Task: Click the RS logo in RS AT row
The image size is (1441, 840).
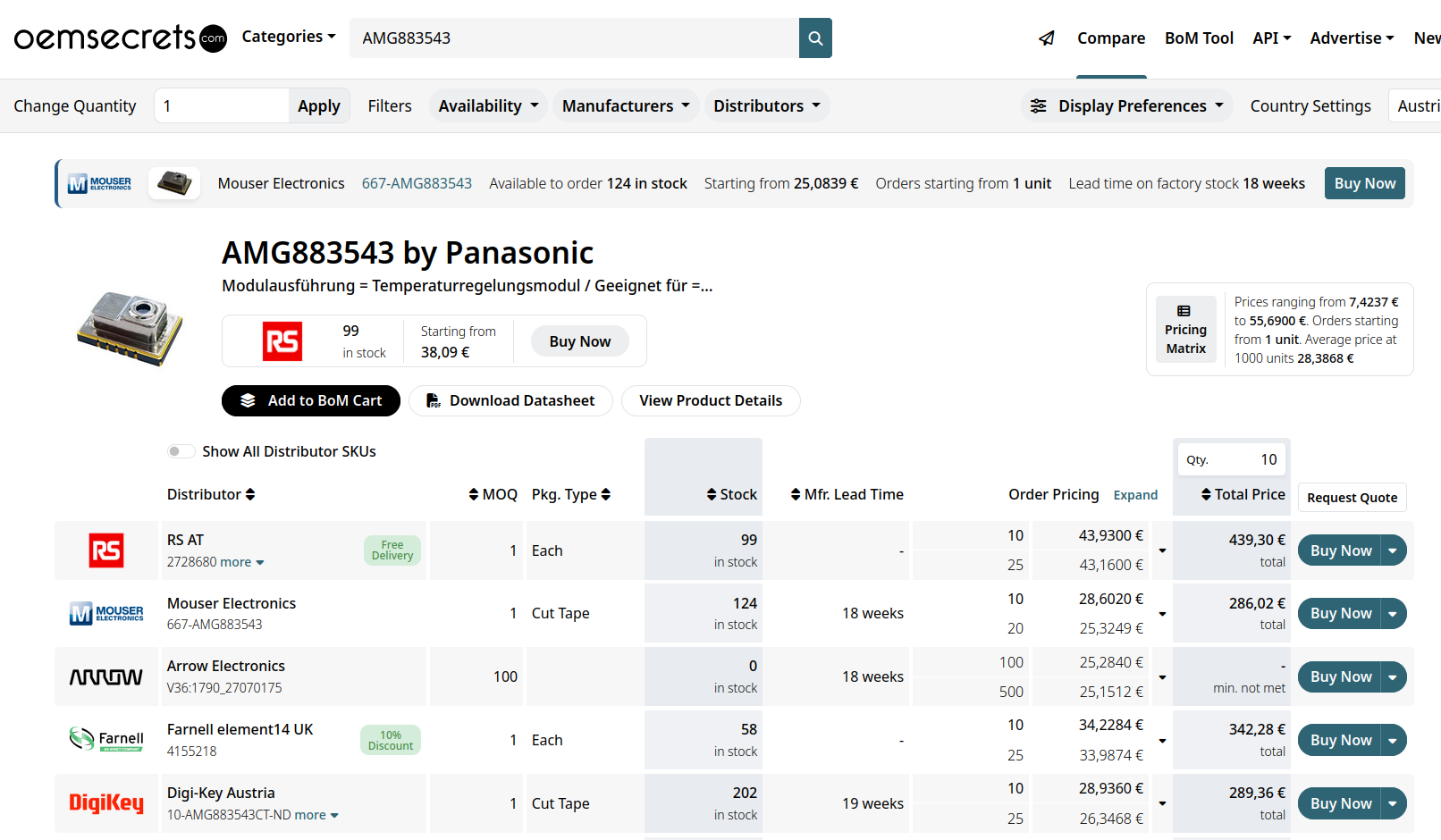Action: pyautogui.click(x=106, y=550)
